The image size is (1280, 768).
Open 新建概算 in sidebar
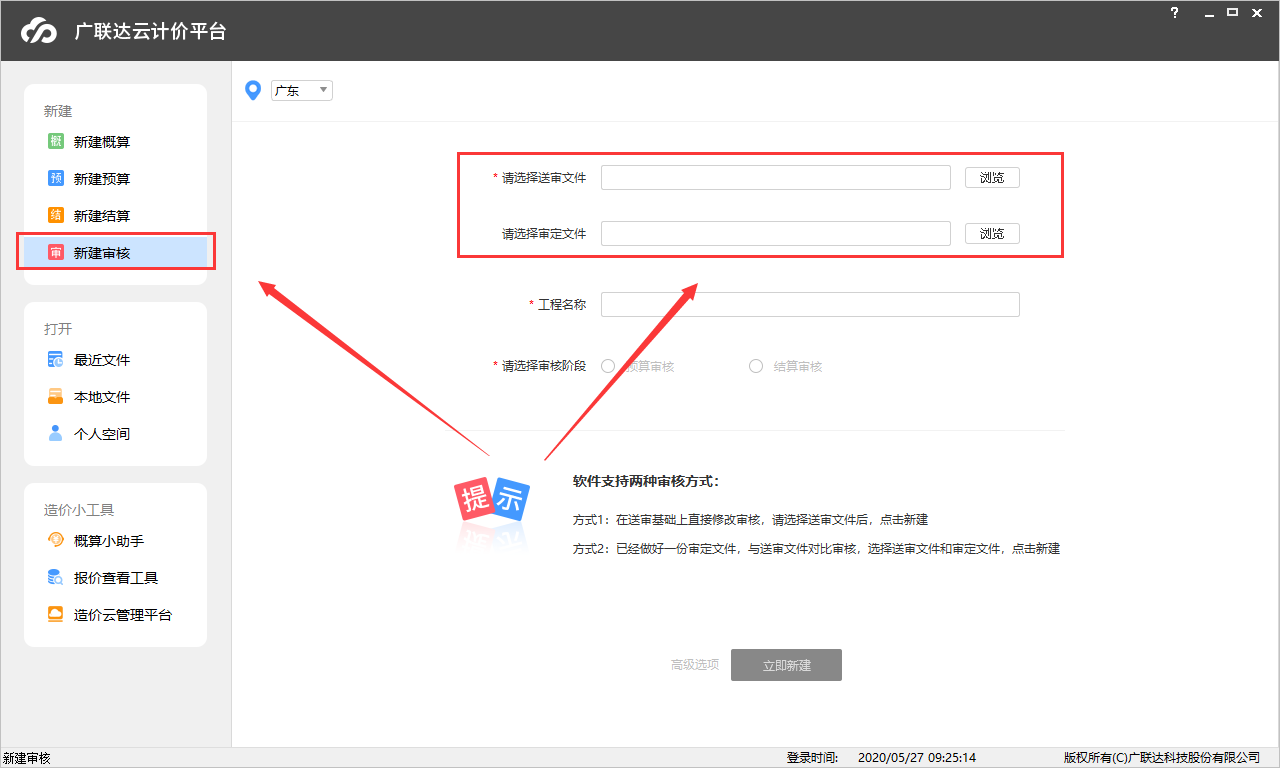pyautogui.click(x=115, y=142)
